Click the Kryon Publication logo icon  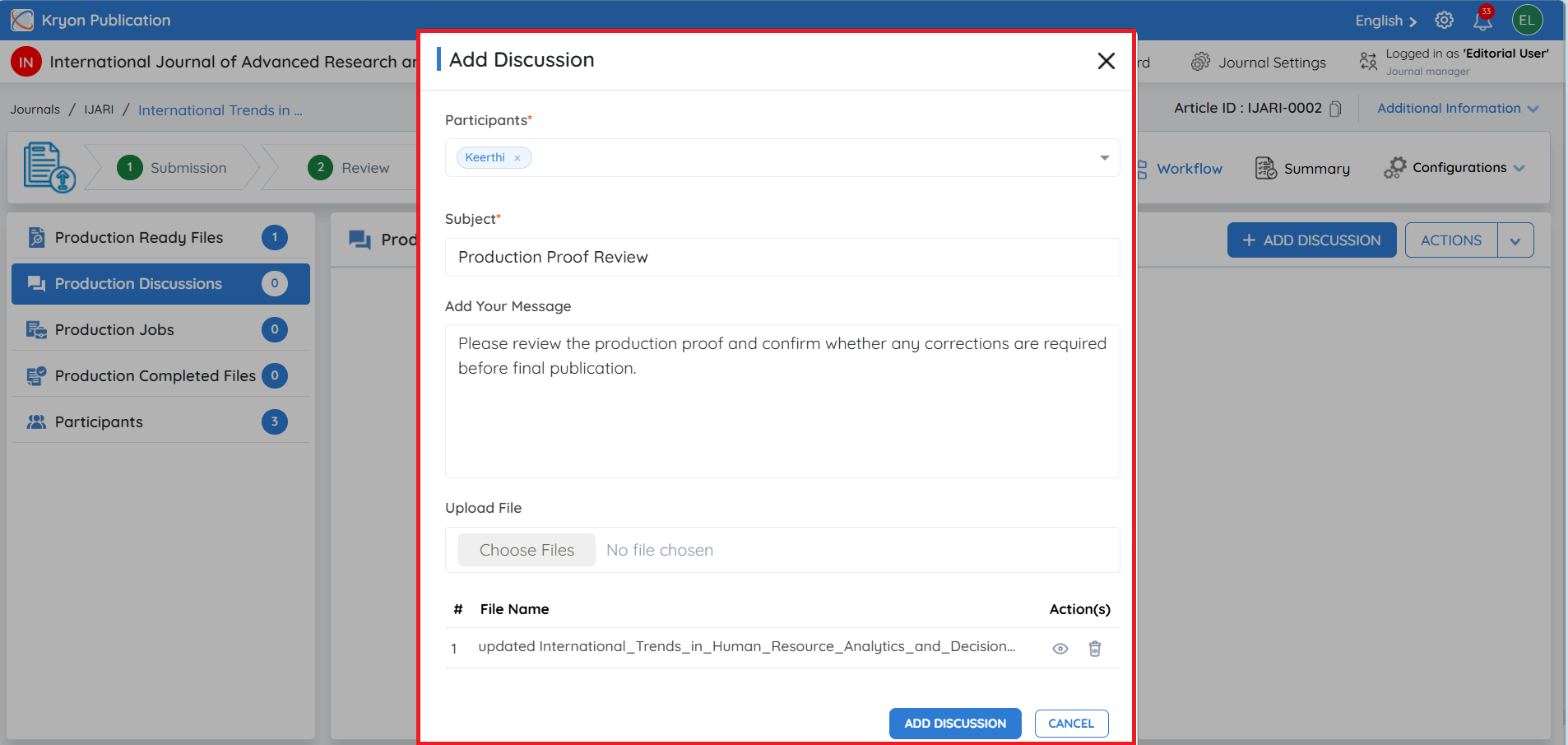pos(22,20)
